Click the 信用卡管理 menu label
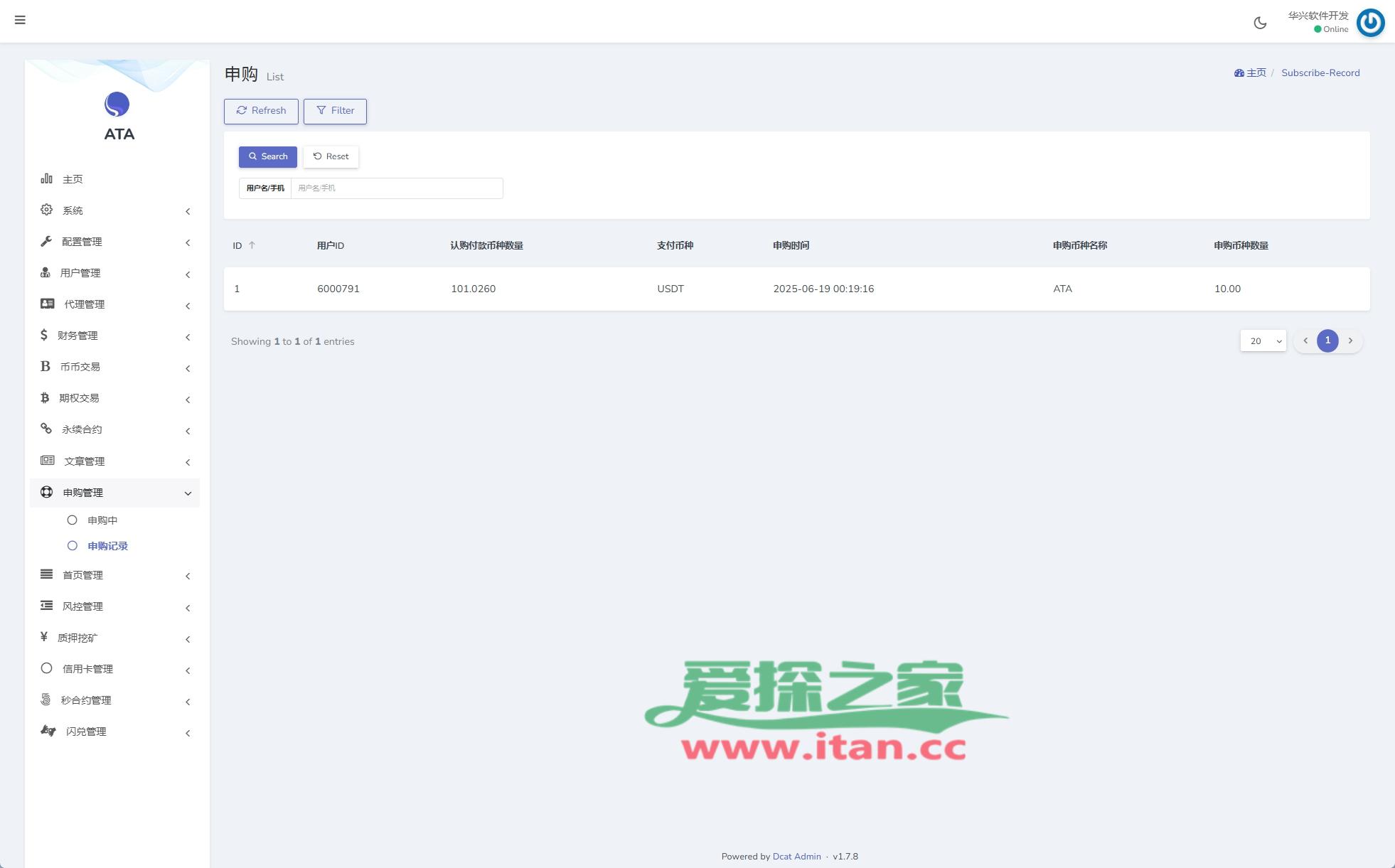The width and height of the screenshot is (1395, 868). pyautogui.click(x=87, y=669)
